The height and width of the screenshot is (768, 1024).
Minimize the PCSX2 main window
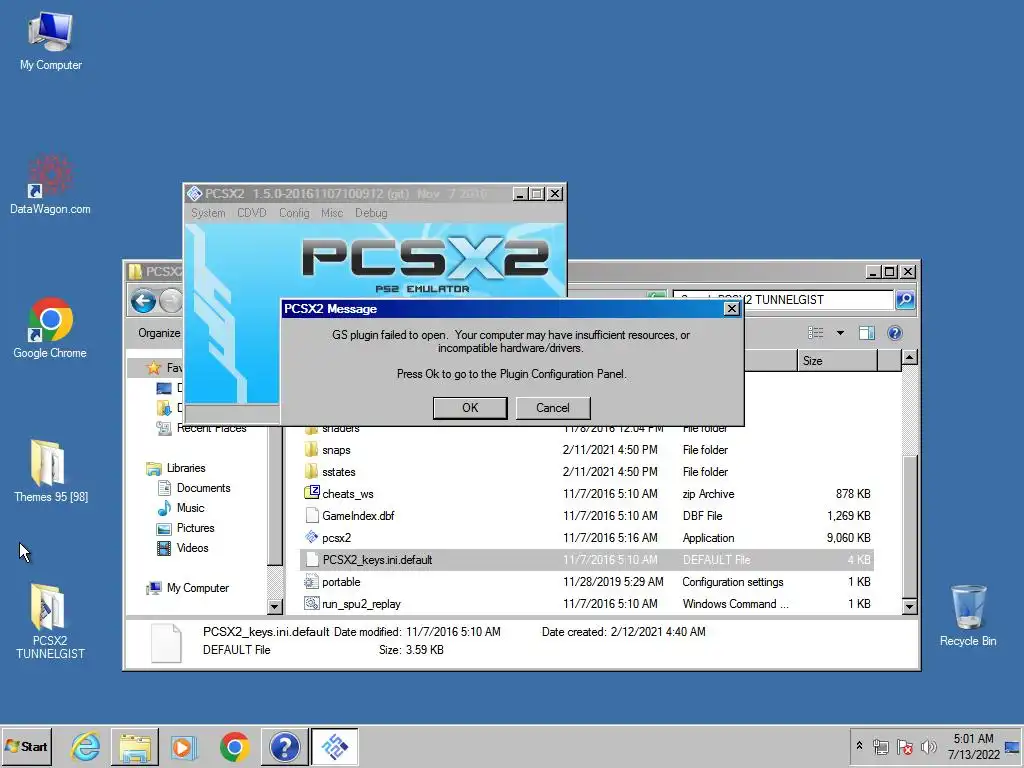520,194
